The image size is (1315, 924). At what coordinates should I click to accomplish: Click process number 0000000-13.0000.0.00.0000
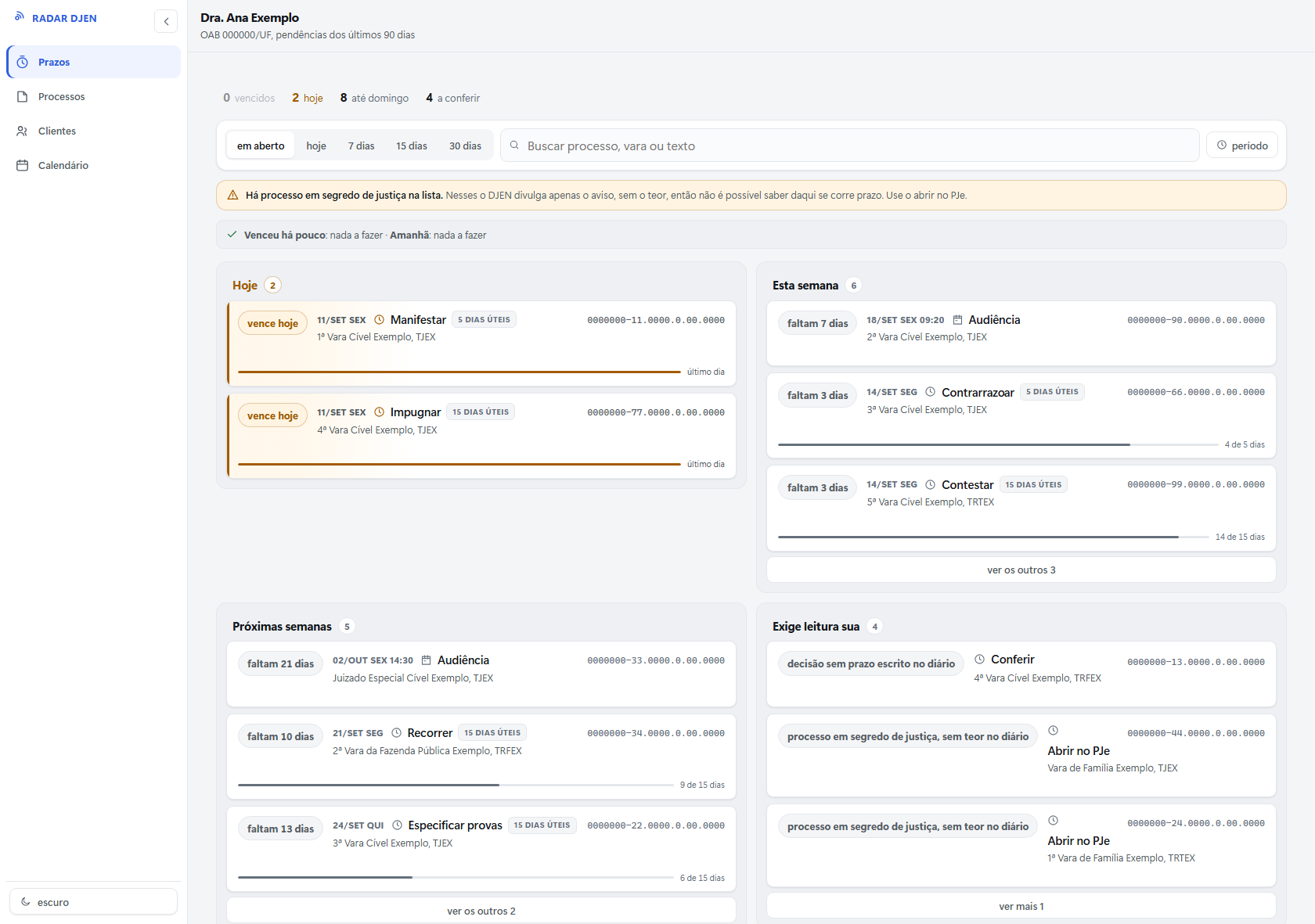pyautogui.click(x=1196, y=662)
